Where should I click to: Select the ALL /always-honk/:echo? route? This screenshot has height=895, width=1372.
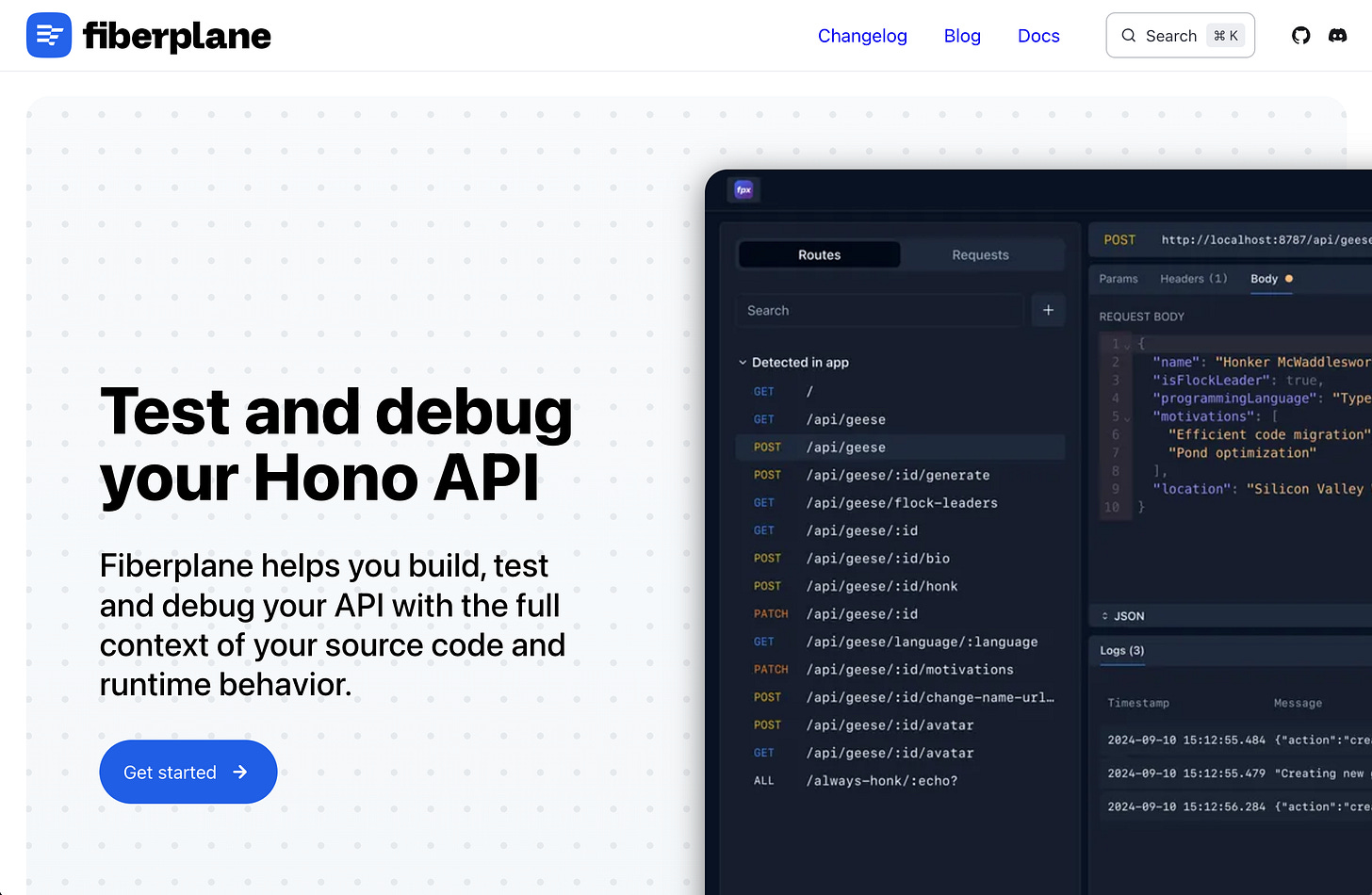point(900,781)
